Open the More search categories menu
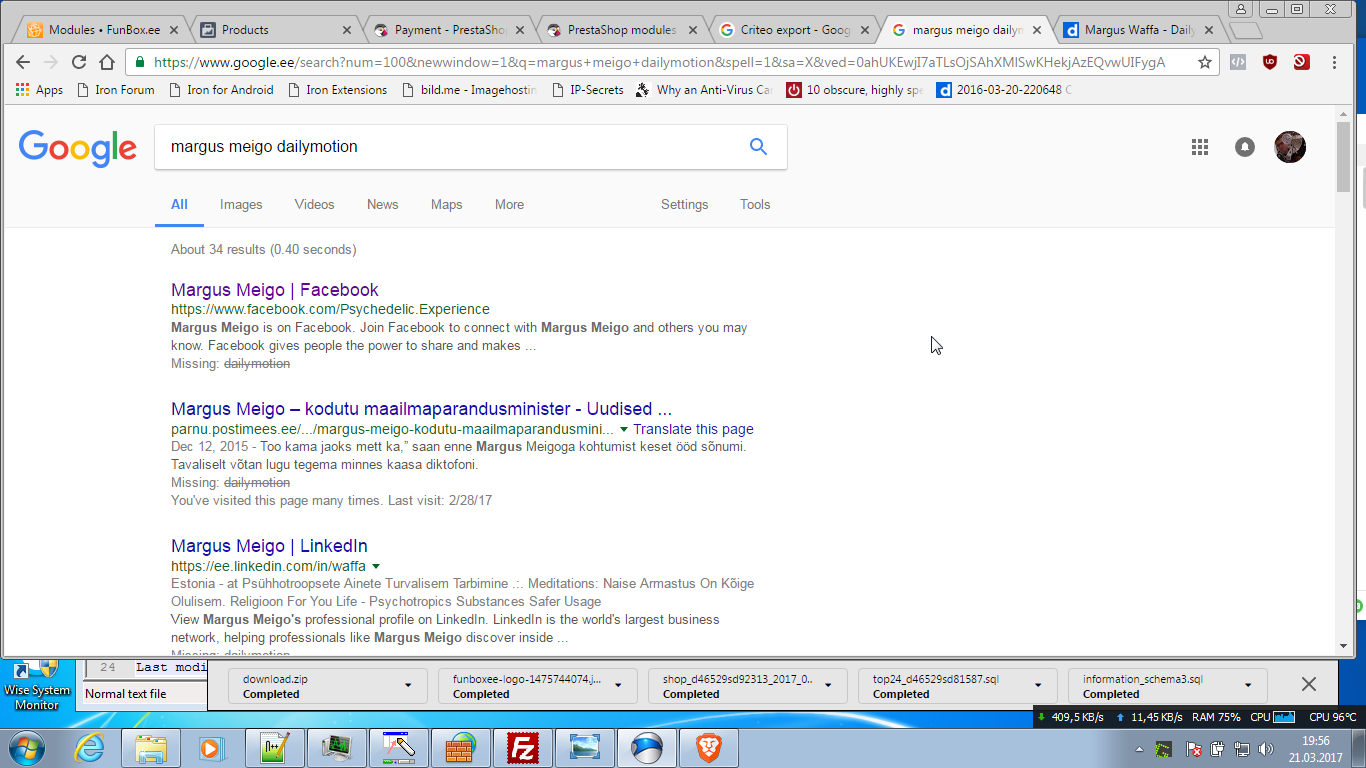This screenshot has width=1366, height=768. coord(509,205)
